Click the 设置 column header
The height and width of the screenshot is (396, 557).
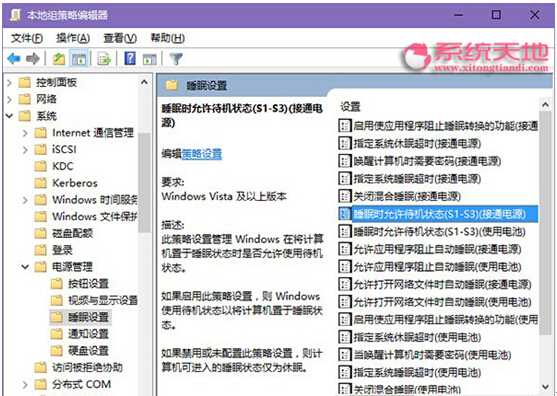(350, 107)
